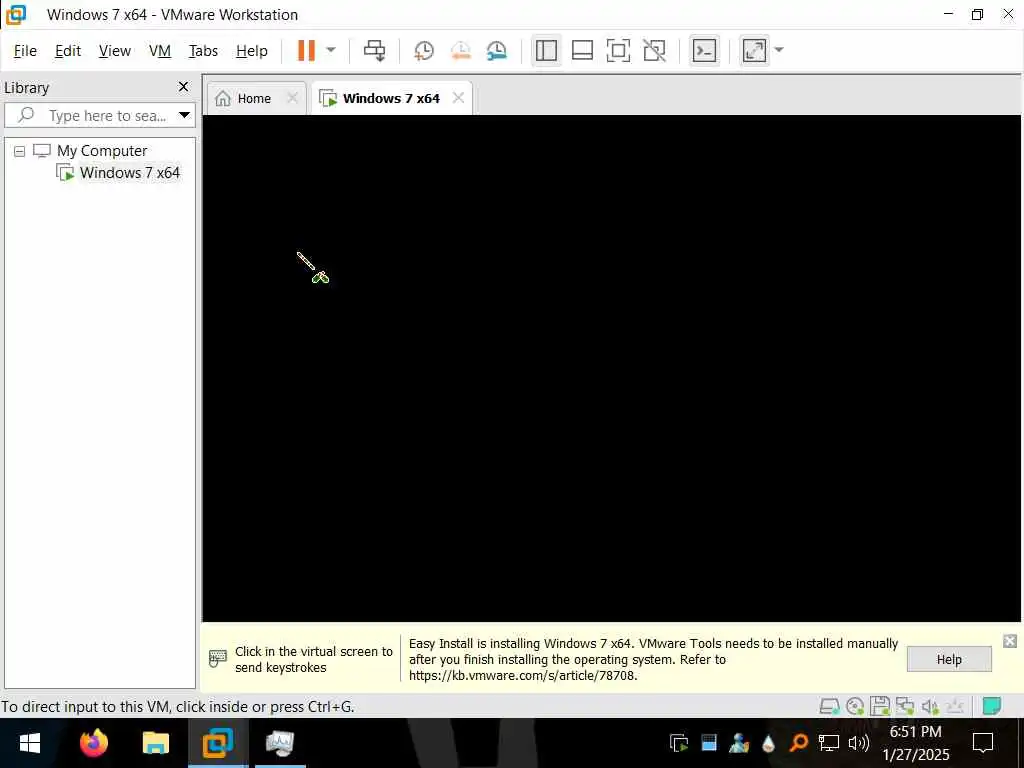Open the Windows notification center
The image size is (1024, 768).
tap(983, 743)
